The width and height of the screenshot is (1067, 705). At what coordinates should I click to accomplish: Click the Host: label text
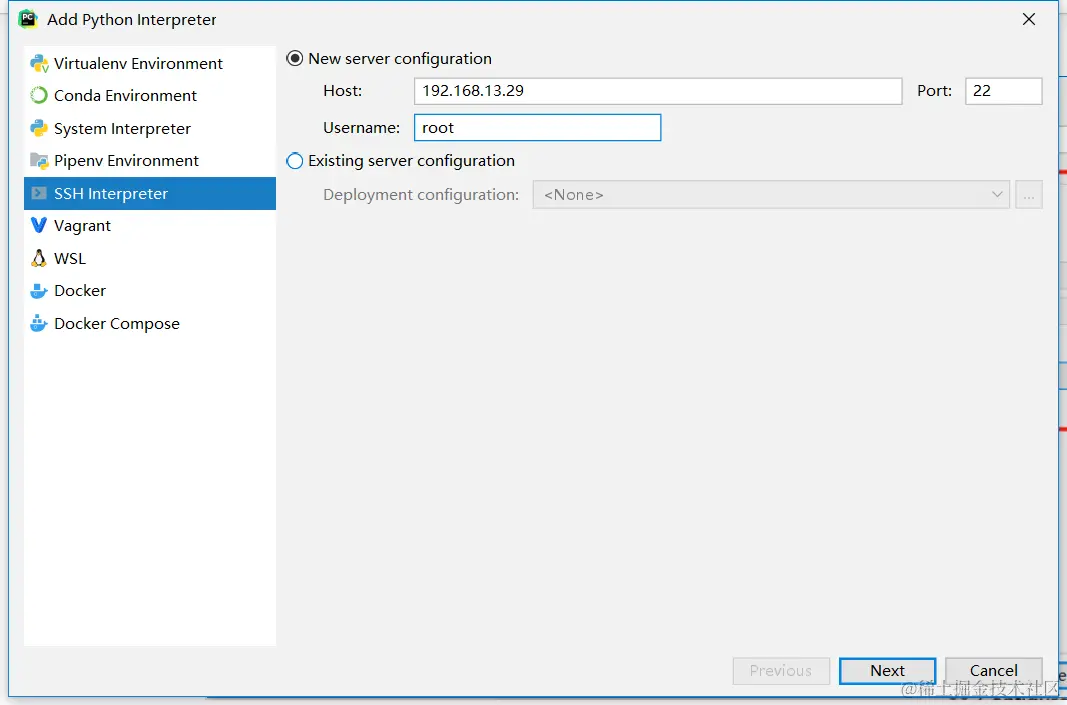(x=342, y=91)
